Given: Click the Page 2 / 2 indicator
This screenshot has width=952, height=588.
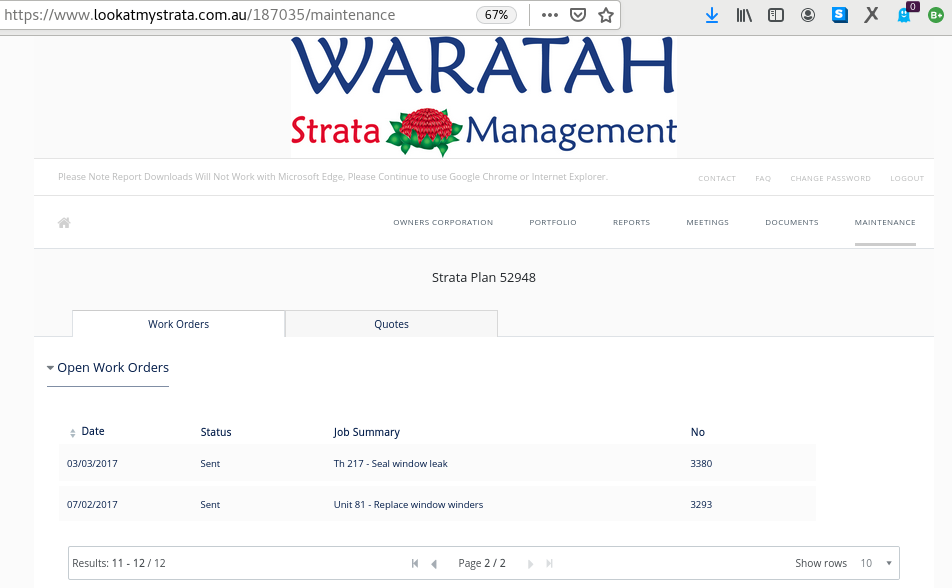Looking at the screenshot, I should click(481, 563).
